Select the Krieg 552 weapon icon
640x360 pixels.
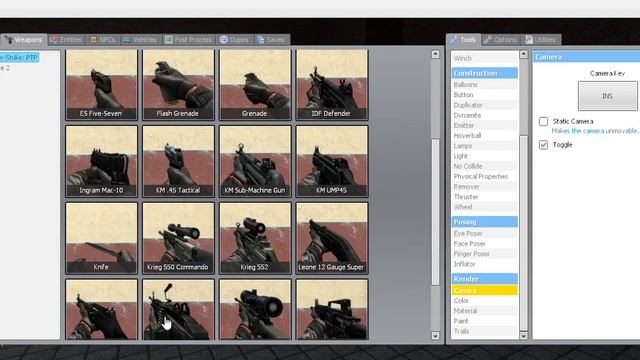[x=255, y=238]
